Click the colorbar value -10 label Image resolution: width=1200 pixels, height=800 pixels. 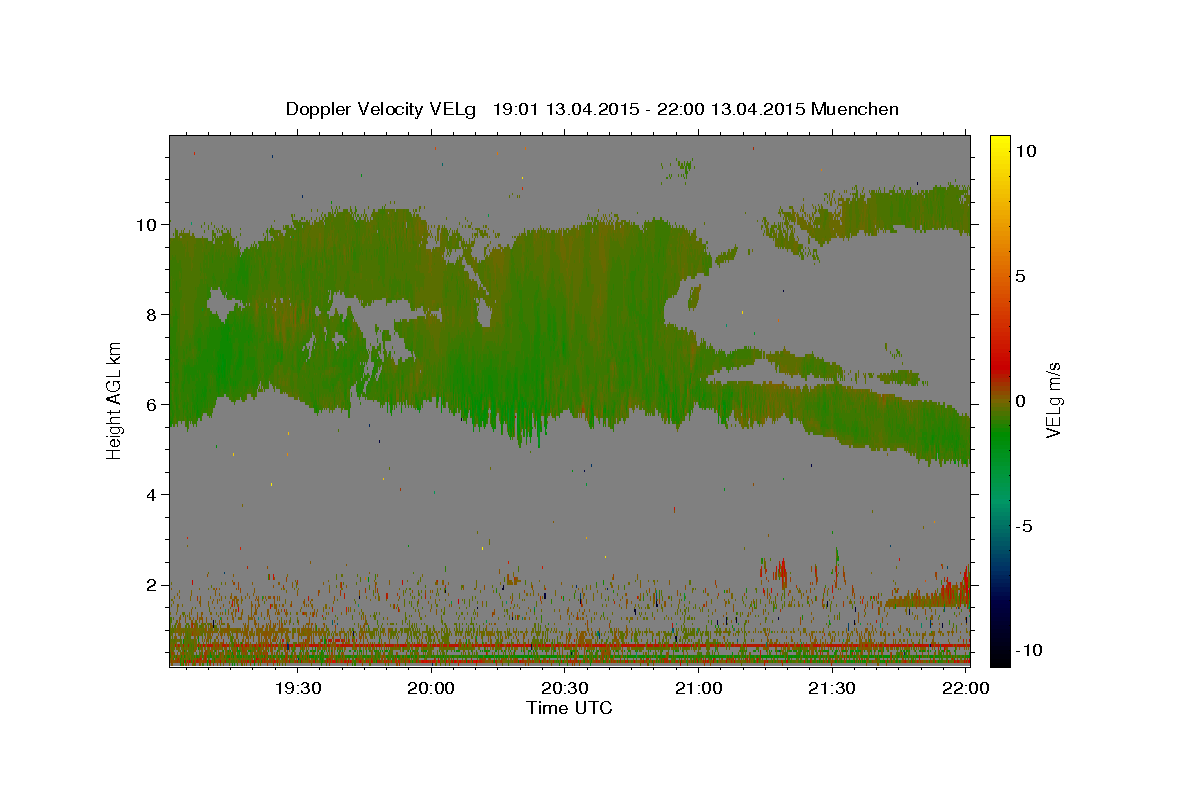tap(1029, 651)
